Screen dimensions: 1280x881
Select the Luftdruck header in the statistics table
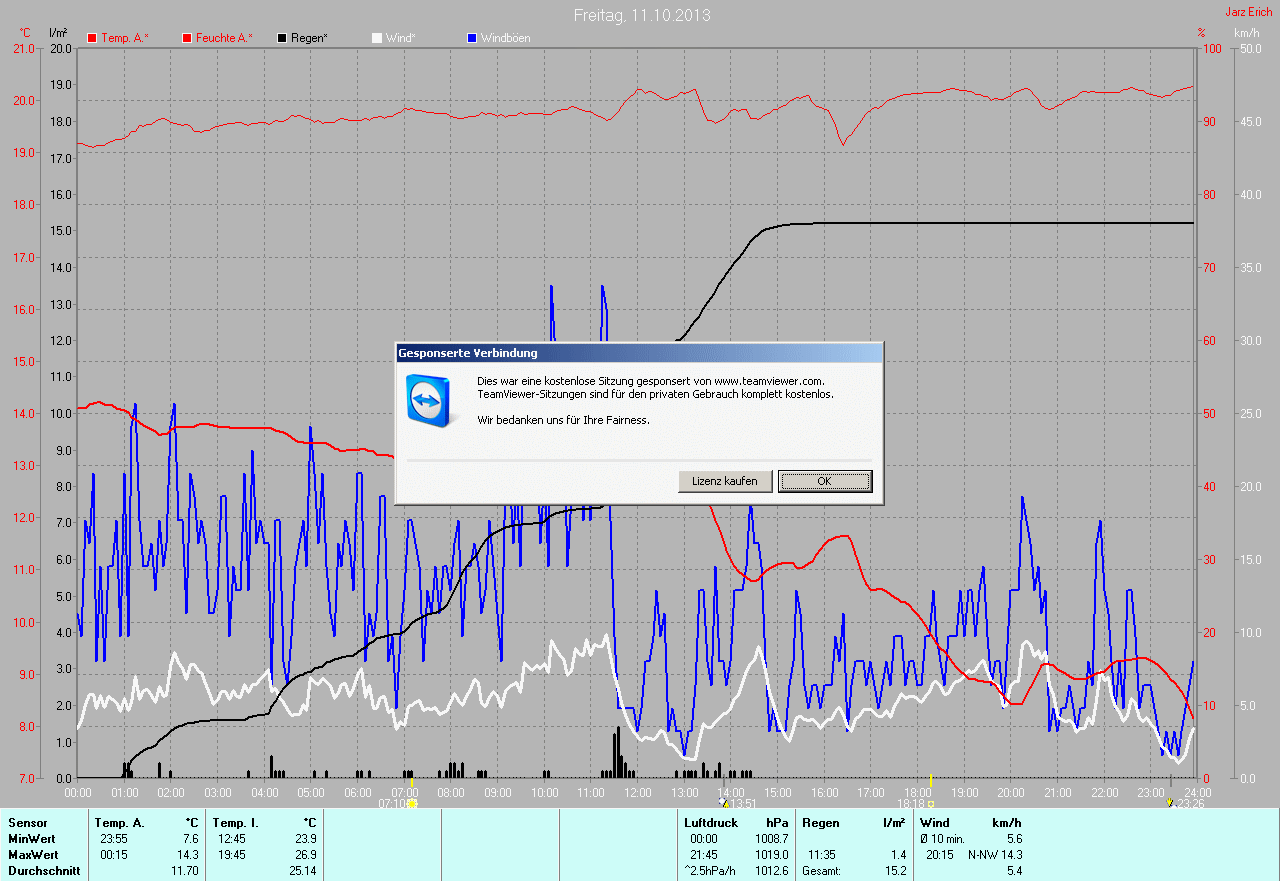[x=712, y=822]
